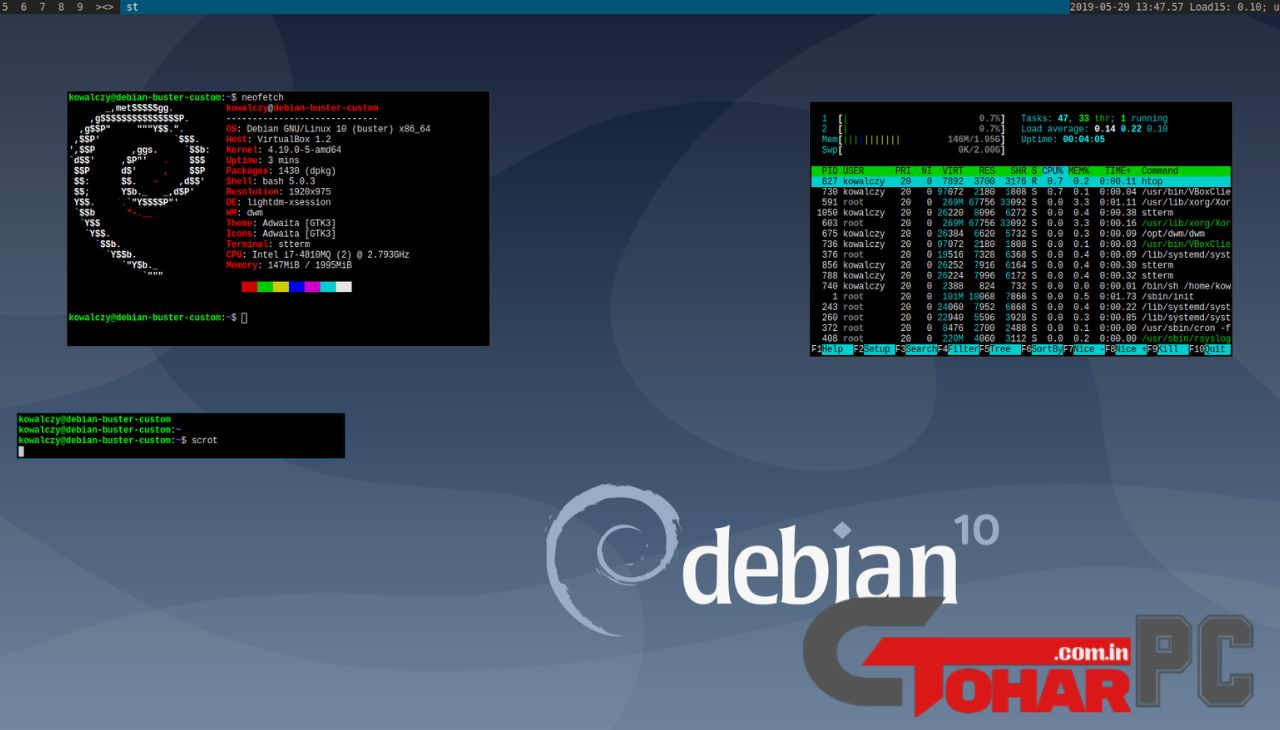
Task: Sort htop by the TIME+ column header
Action: coord(1117,171)
